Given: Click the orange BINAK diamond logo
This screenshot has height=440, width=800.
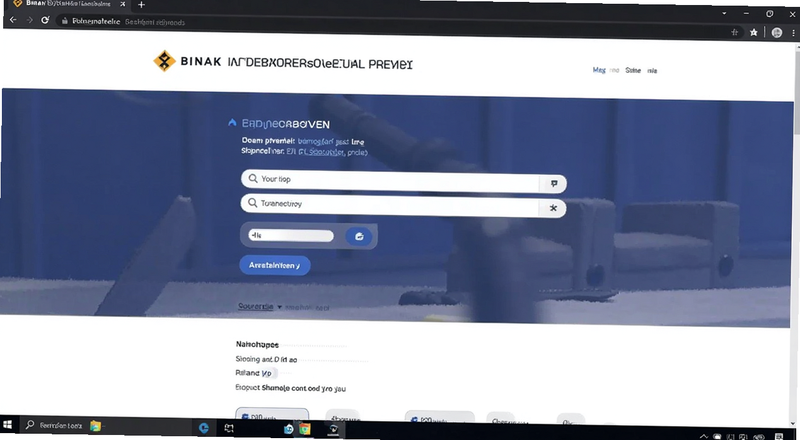Looking at the screenshot, I should 164,61.
